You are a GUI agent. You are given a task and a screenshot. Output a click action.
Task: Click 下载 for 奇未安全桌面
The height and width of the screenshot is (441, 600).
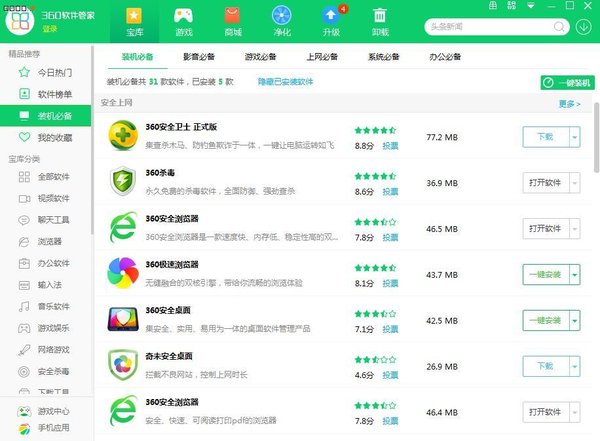(546, 366)
